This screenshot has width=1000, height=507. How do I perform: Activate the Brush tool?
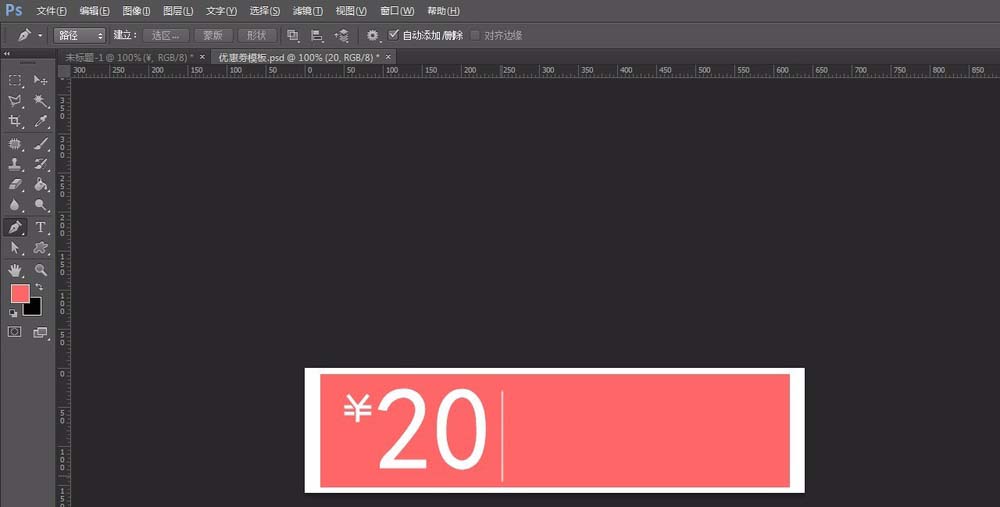[x=41, y=143]
